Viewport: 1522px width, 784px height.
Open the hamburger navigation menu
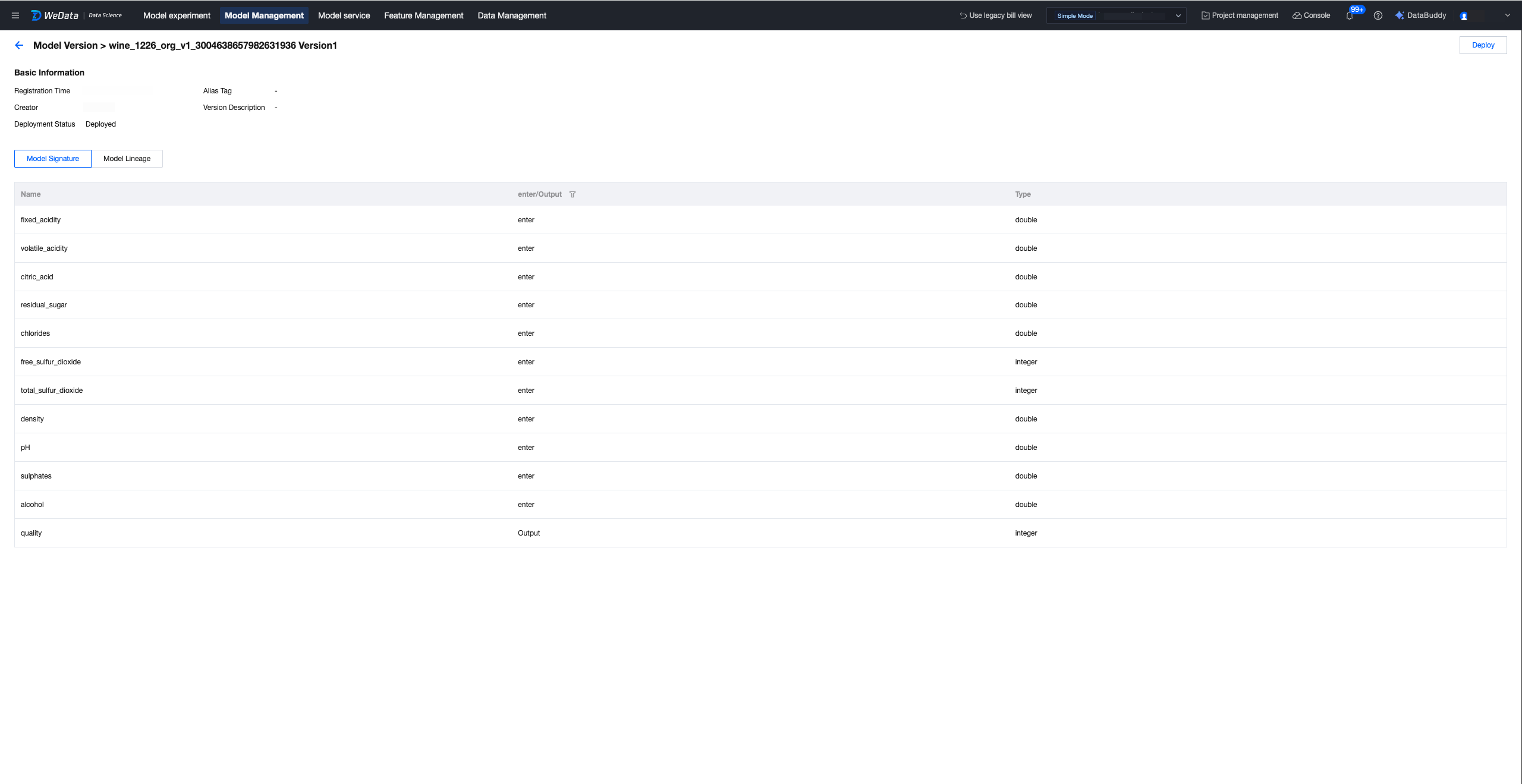(x=15, y=15)
